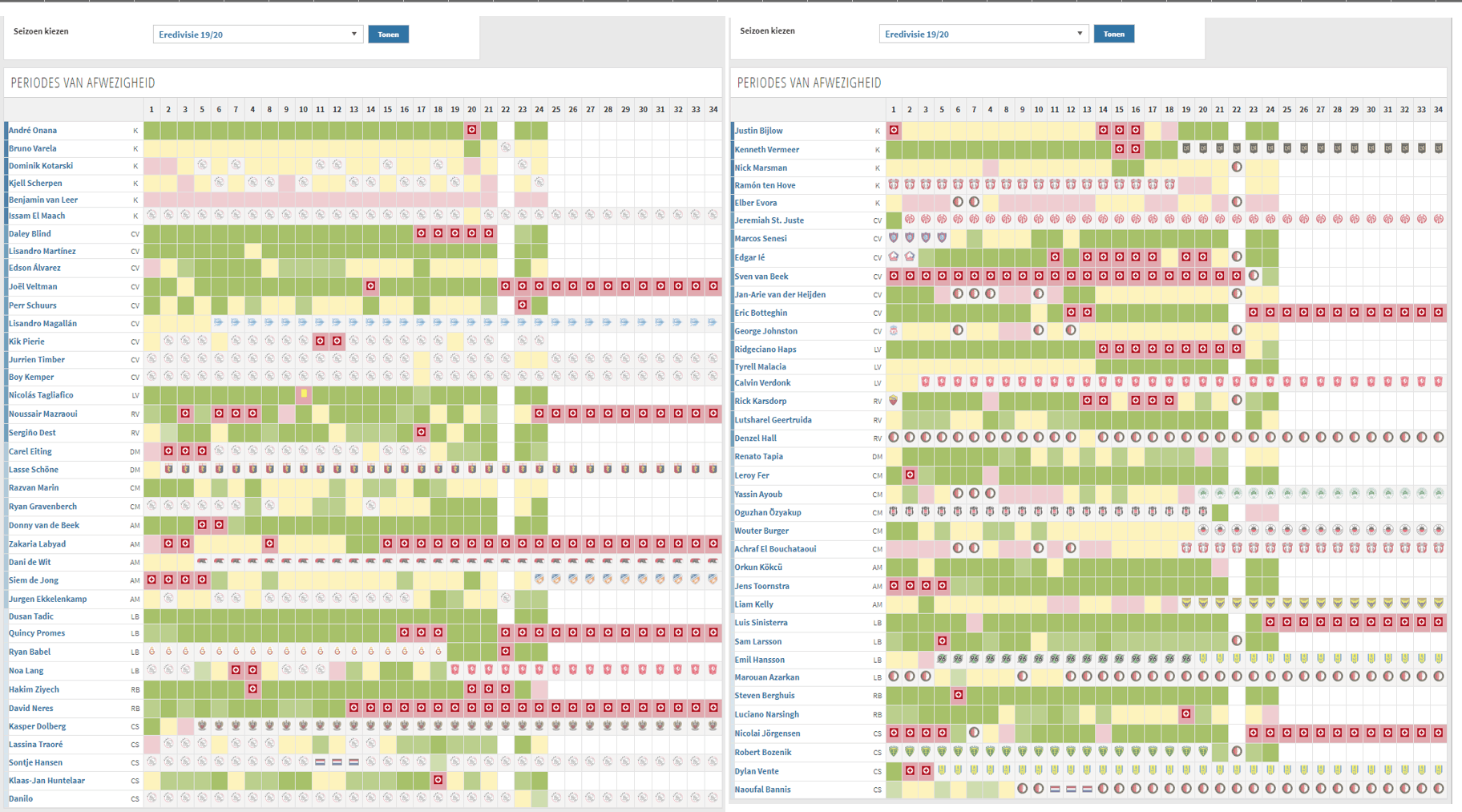The width and height of the screenshot is (1462, 812).
Task: Click Joël Veltman's red icon at matchday 14
Action: (x=371, y=286)
